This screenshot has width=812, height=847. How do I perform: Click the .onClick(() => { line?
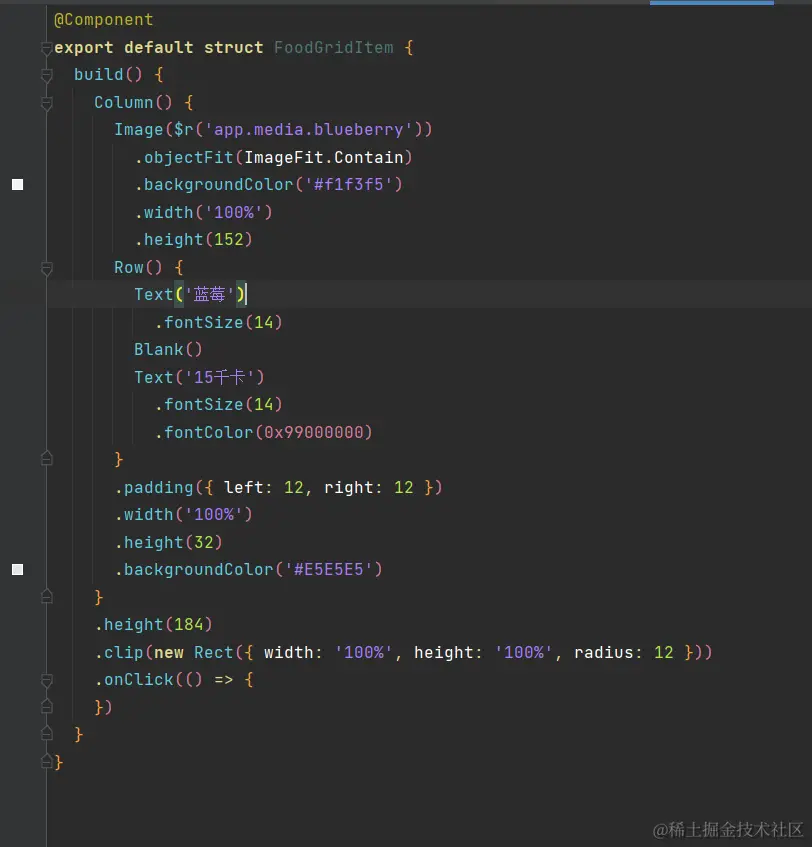tap(174, 680)
